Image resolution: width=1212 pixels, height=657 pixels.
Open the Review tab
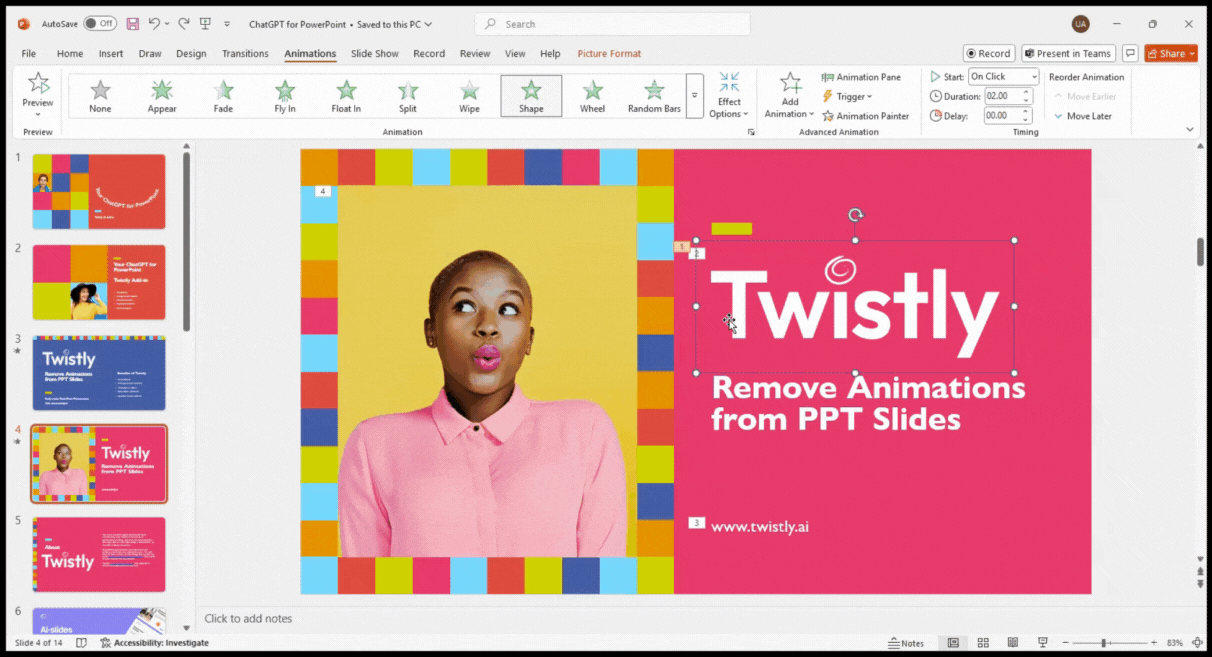475,54
